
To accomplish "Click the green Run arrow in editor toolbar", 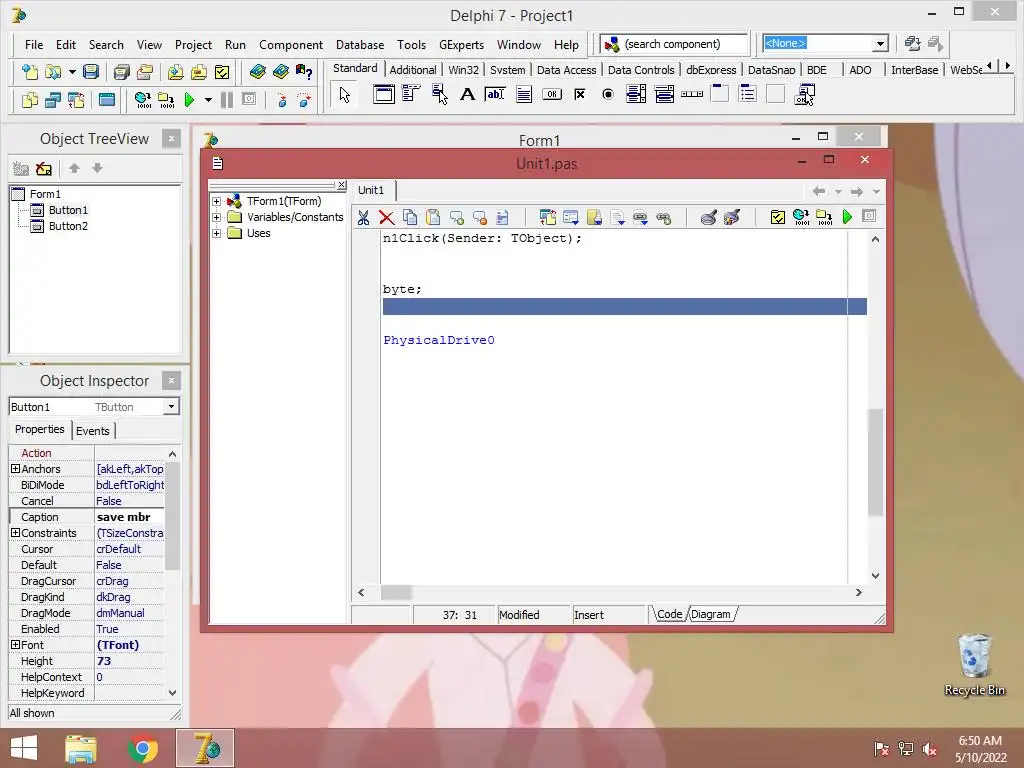I will click(x=847, y=217).
